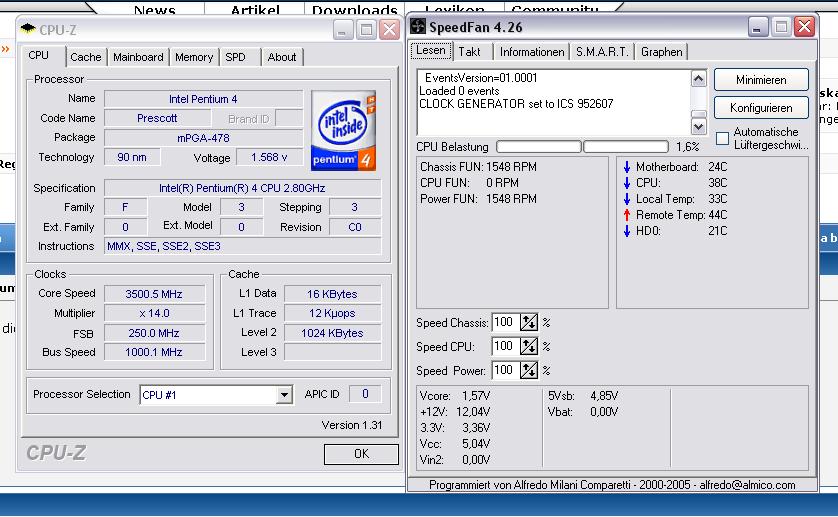Click the Name field Intel Pentium 4
The image size is (838, 517).
pos(204,99)
